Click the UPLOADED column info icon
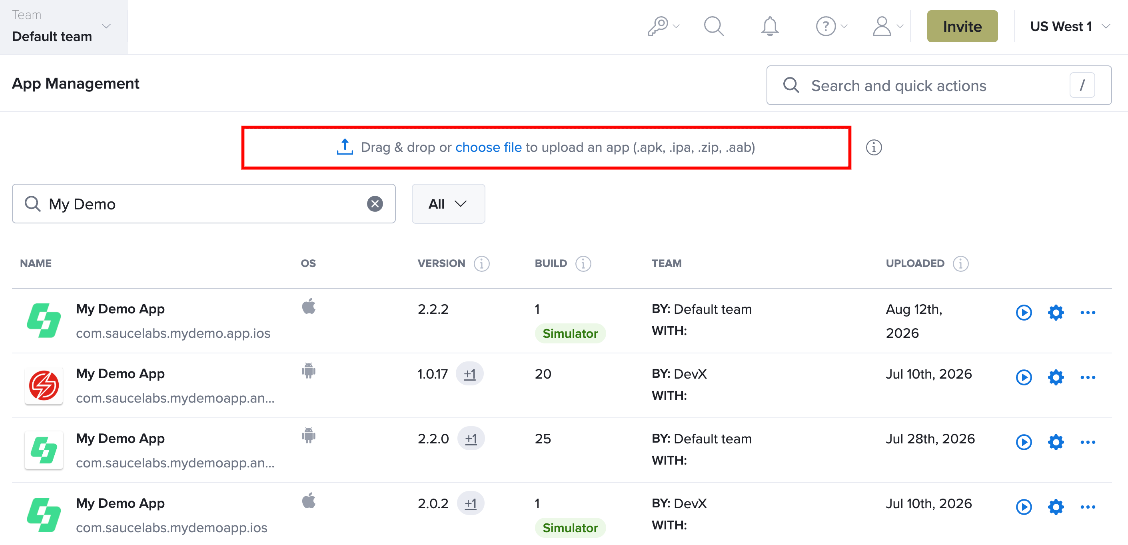 click(960, 264)
